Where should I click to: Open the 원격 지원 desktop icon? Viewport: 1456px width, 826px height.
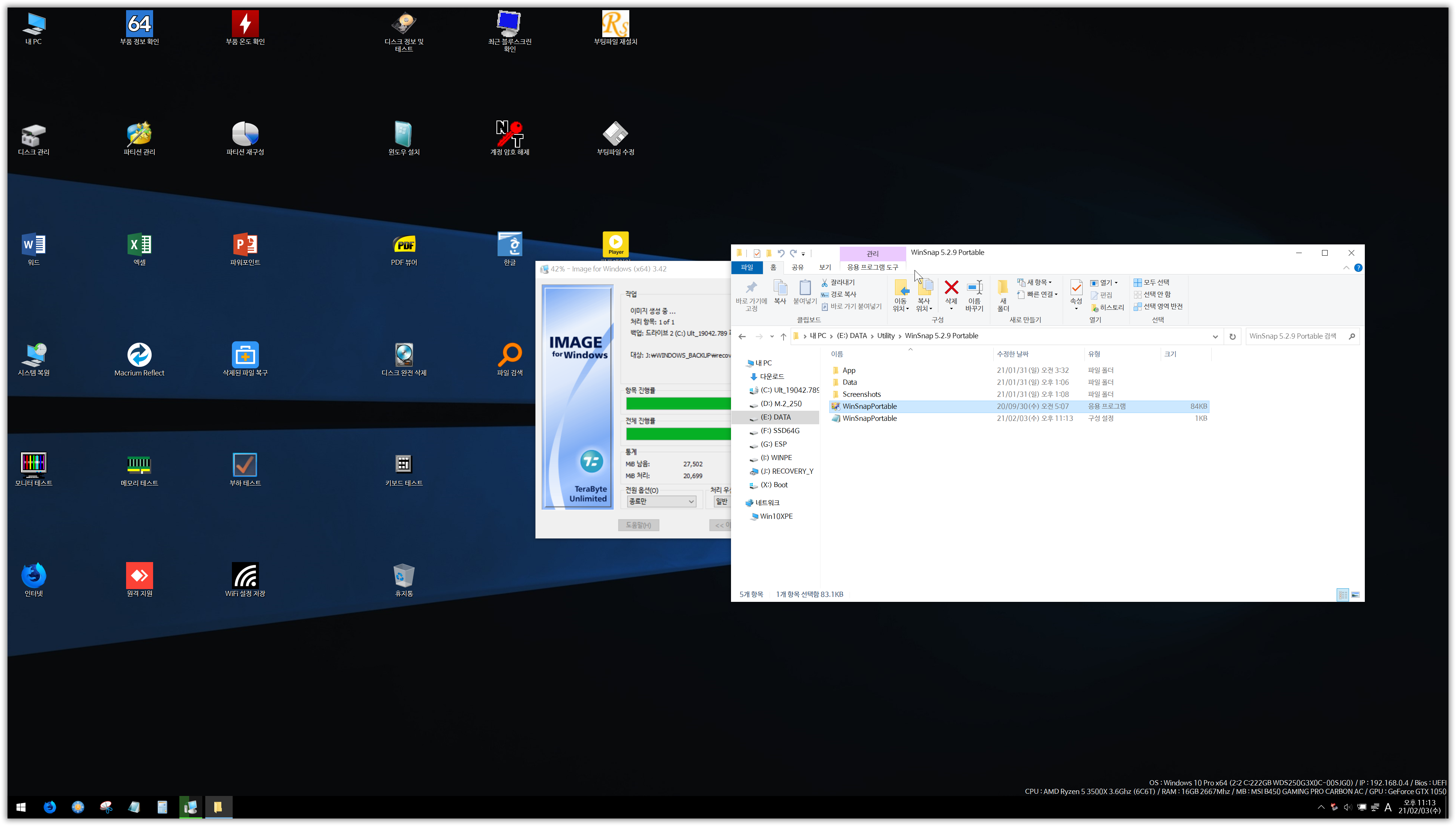click(x=139, y=580)
